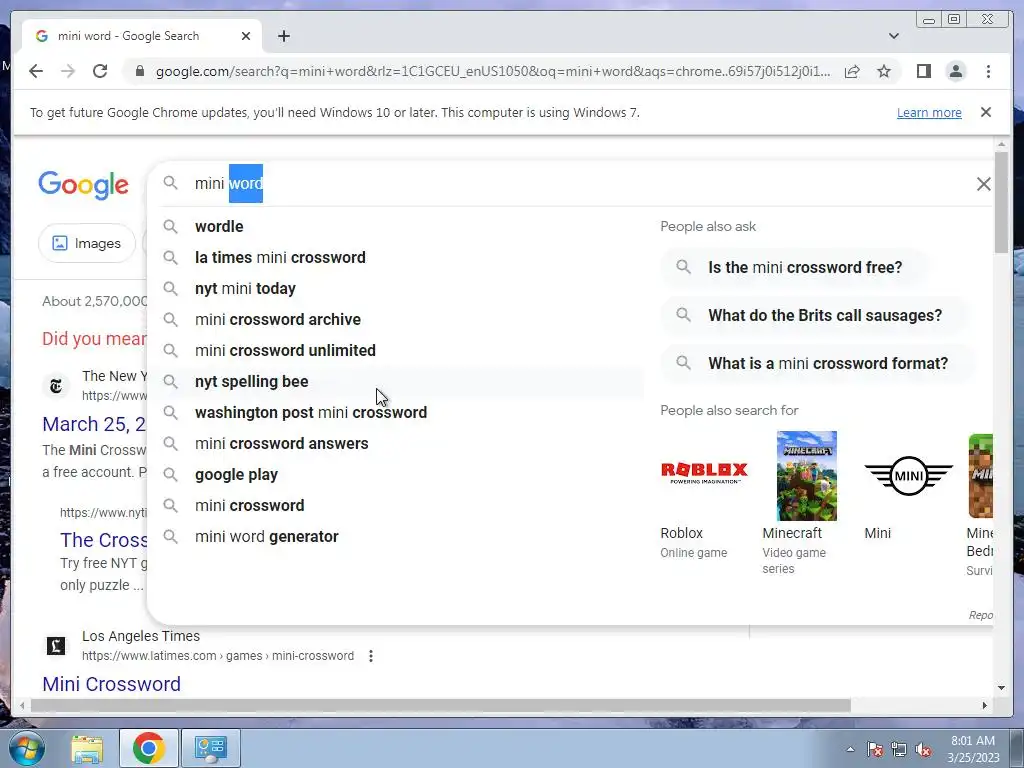1024x768 pixels.
Task: Filter results by Images chip
Action: pos(87,244)
